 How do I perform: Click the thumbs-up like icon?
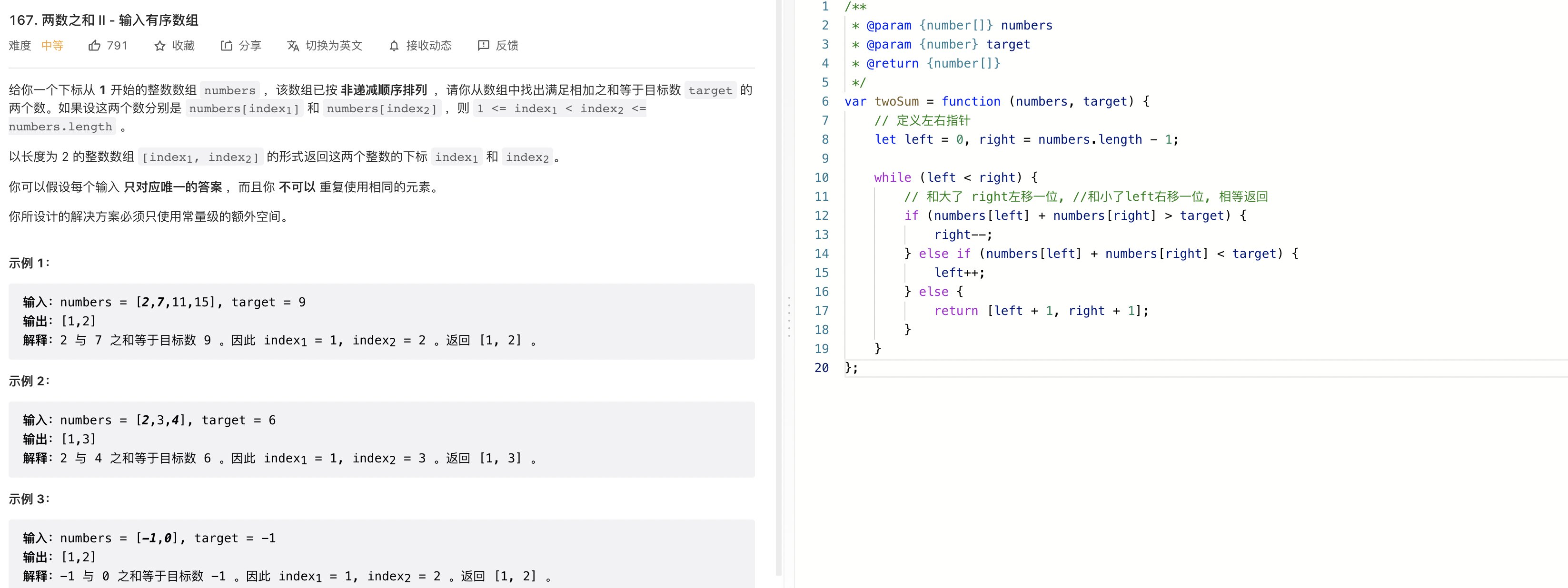pos(94,46)
